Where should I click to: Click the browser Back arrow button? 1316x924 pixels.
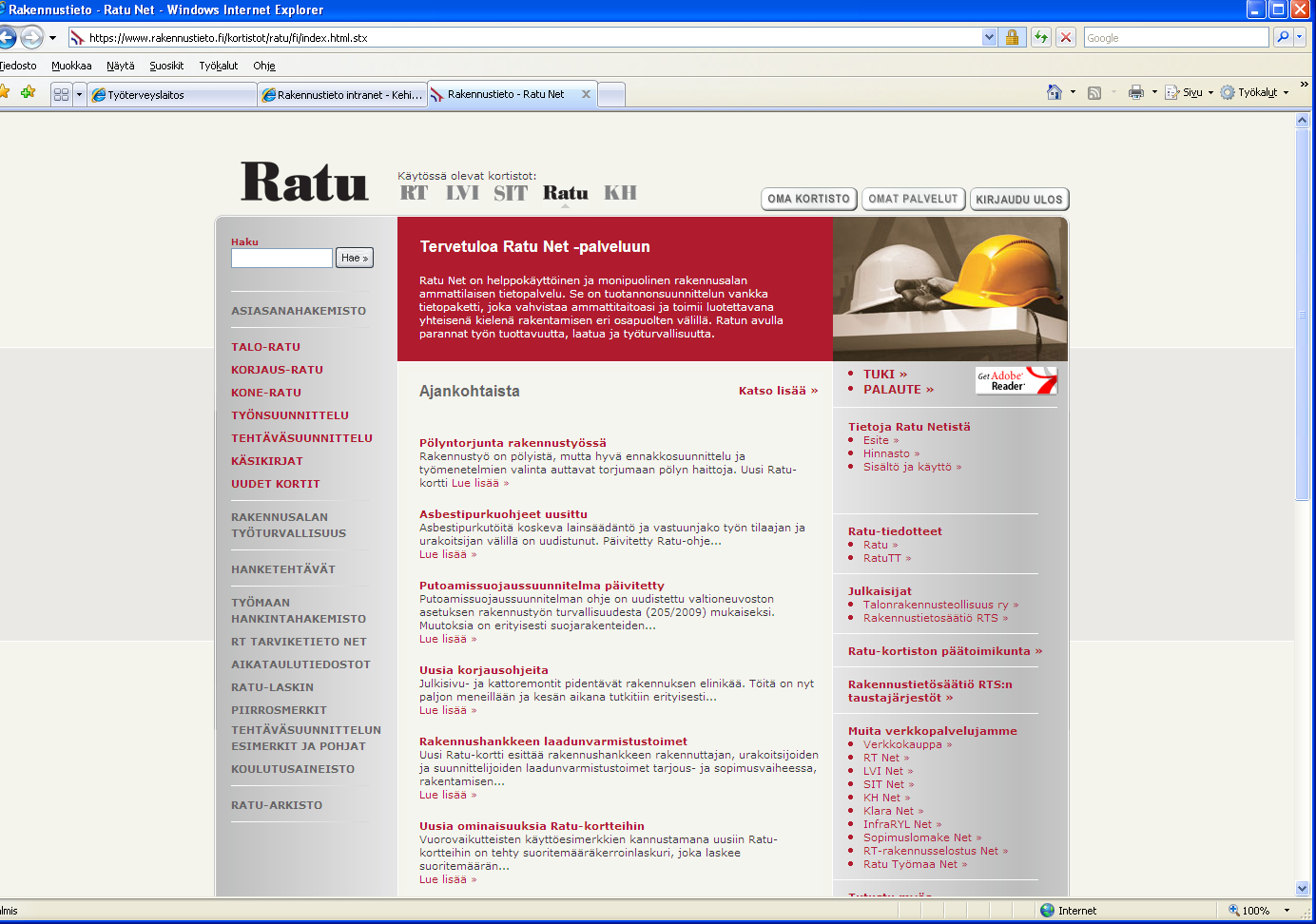pos(7,38)
